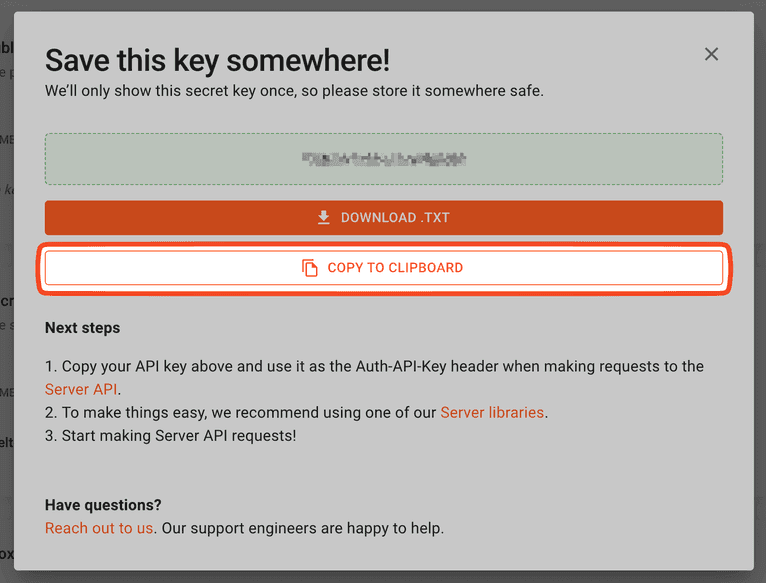766x583 pixels.
Task: Click the 'Have questions?' heading
Action: pos(103,505)
